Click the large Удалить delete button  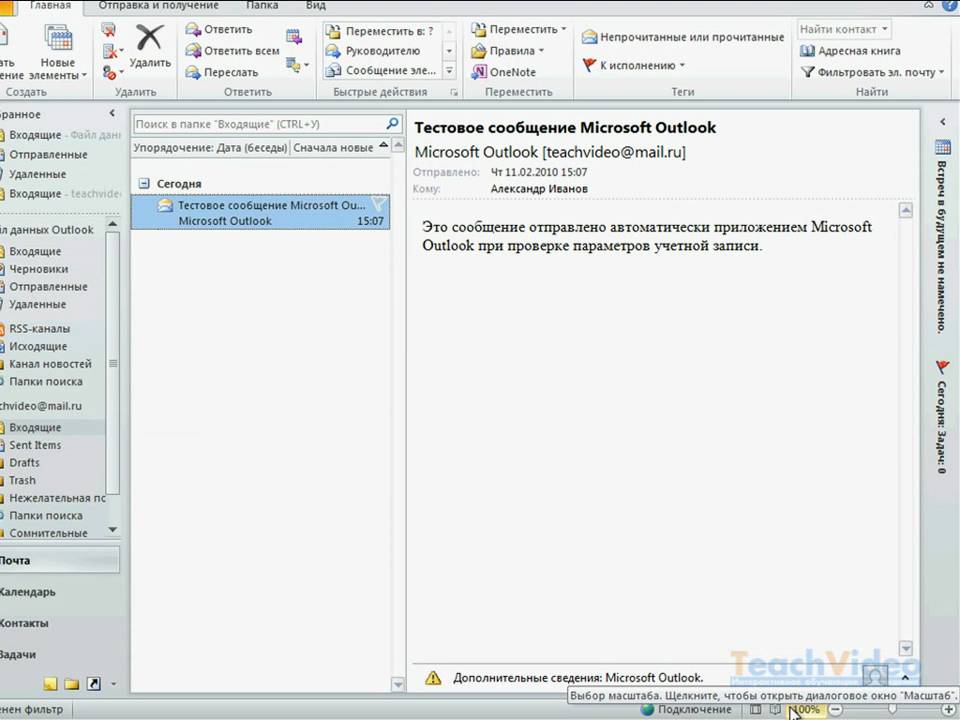click(149, 47)
